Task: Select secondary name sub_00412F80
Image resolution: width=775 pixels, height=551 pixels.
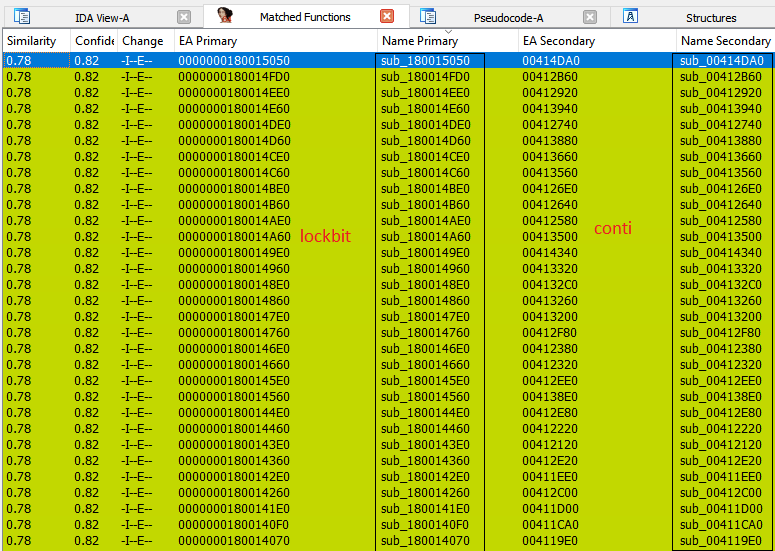Action: pyautogui.click(x=721, y=333)
